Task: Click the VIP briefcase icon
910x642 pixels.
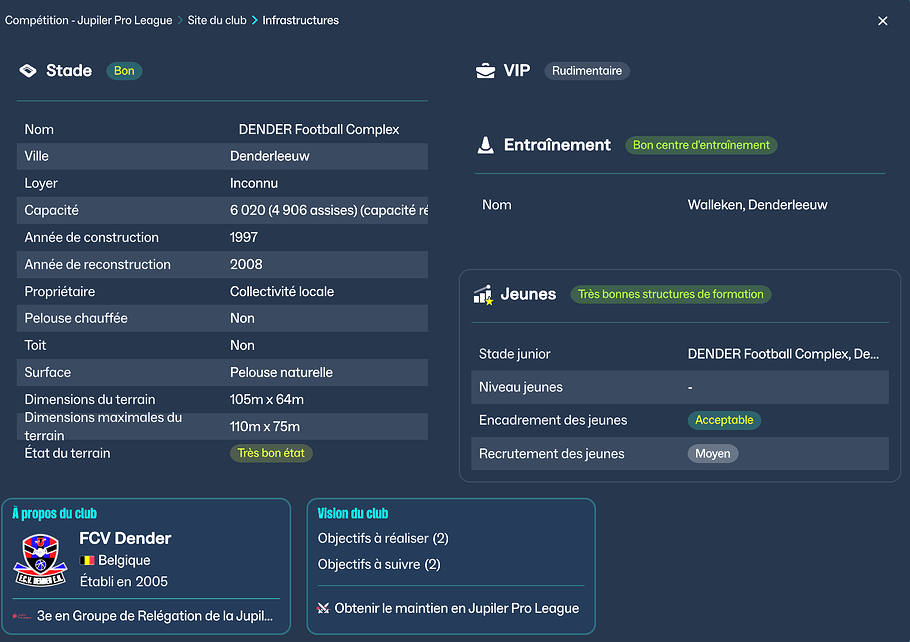Action: [x=485, y=71]
